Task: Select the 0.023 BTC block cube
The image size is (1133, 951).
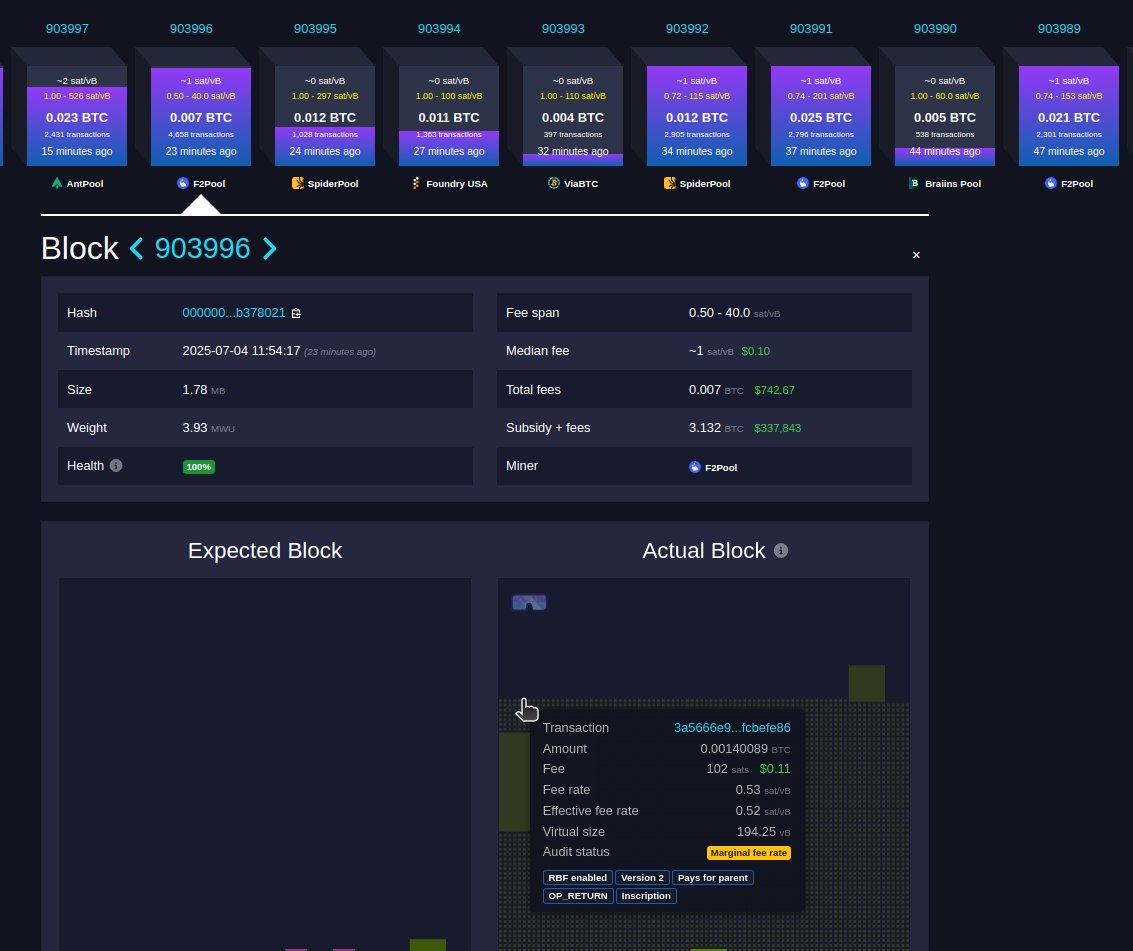Action: [x=77, y=116]
